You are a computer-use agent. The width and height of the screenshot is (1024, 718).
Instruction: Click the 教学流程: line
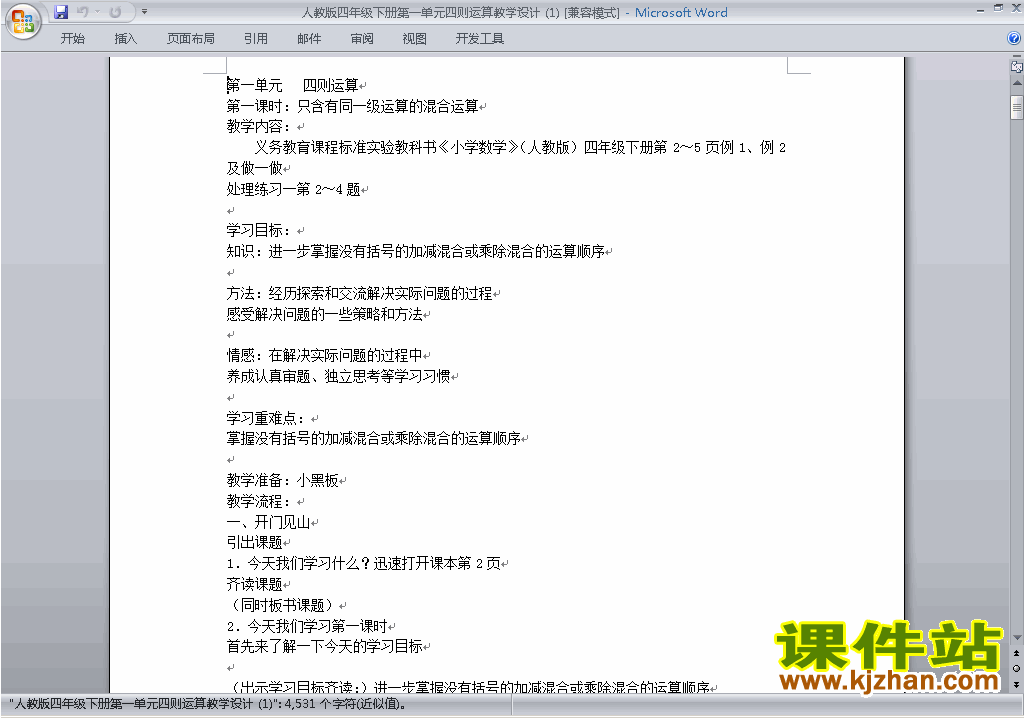(x=259, y=502)
